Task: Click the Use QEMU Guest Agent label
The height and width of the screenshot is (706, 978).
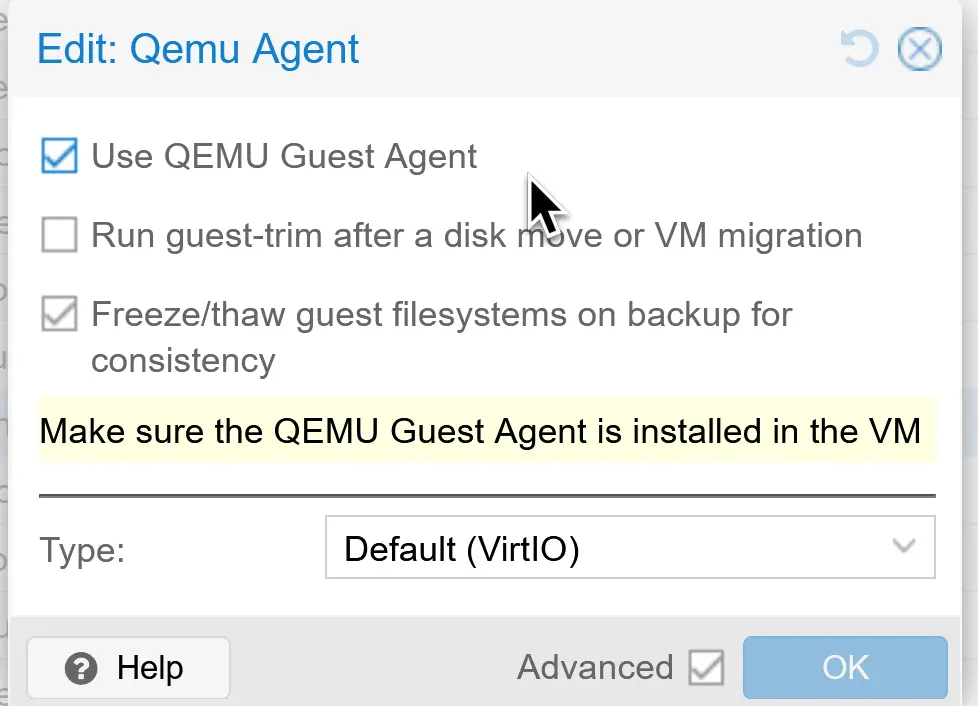Action: [283, 156]
